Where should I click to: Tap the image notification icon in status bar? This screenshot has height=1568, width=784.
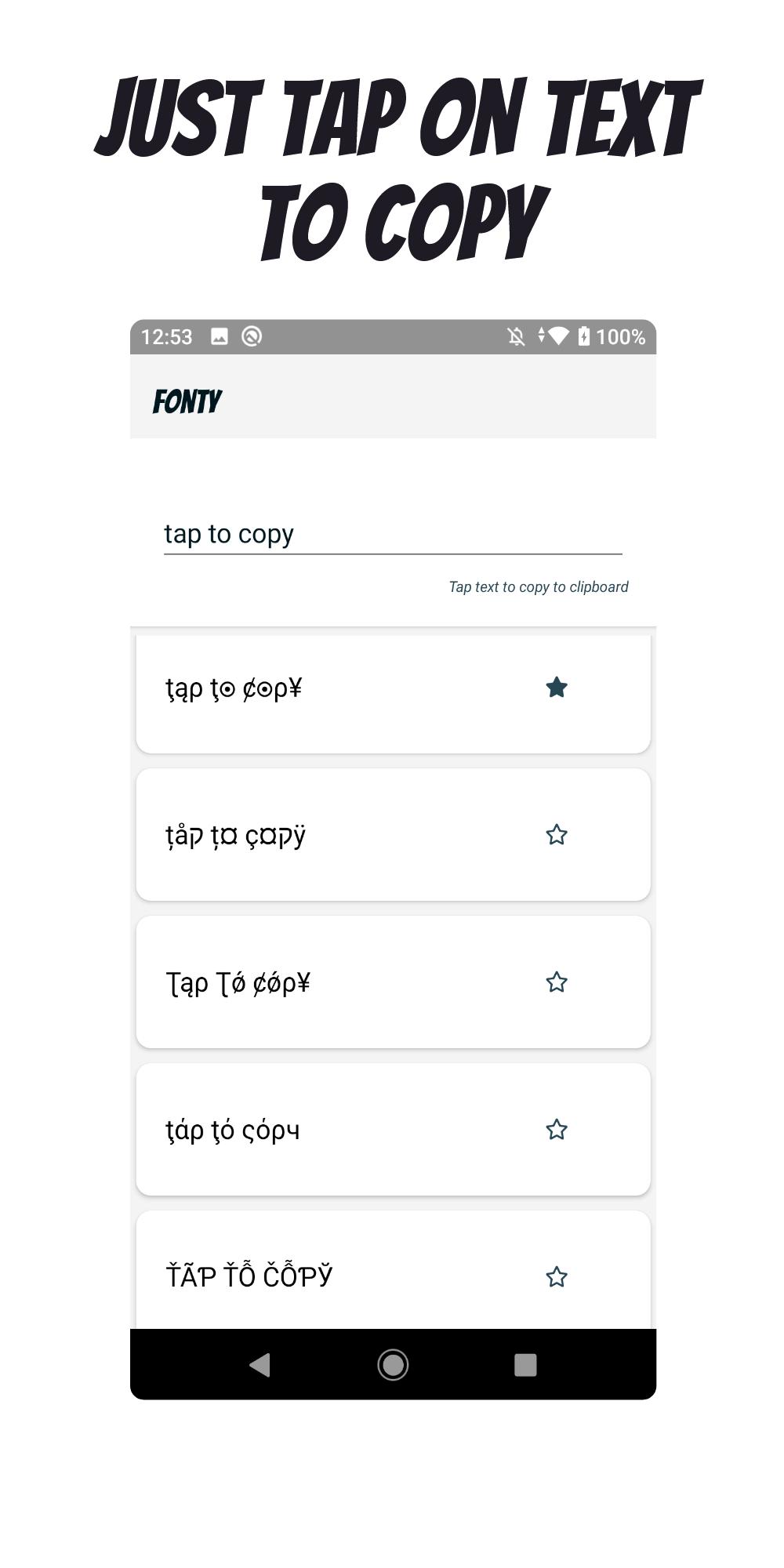[x=220, y=337]
